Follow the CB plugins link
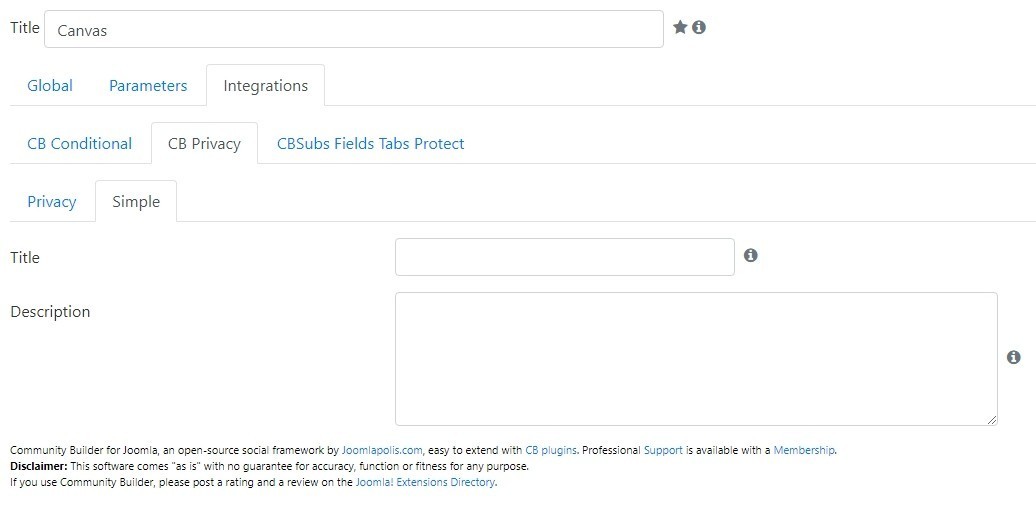The width and height of the screenshot is (1036, 516). [551, 451]
